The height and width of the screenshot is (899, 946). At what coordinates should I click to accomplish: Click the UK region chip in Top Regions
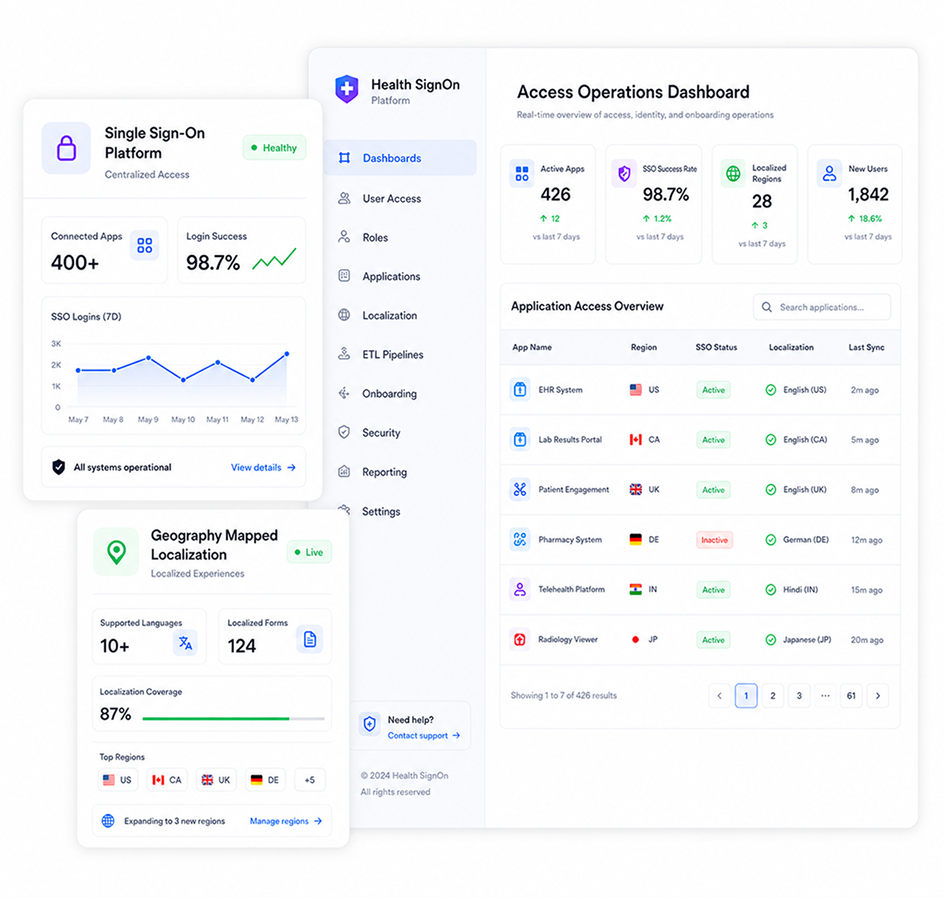click(x=216, y=780)
